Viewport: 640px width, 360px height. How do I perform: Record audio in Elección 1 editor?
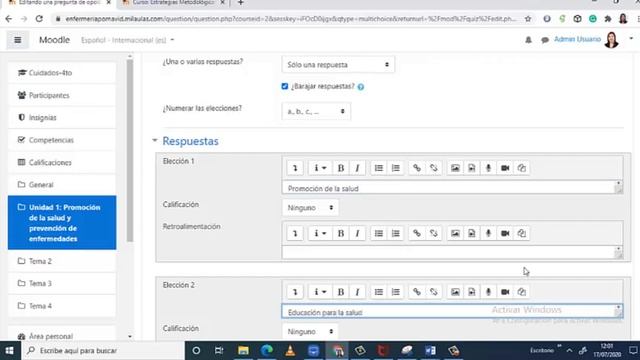click(x=488, y=168)
